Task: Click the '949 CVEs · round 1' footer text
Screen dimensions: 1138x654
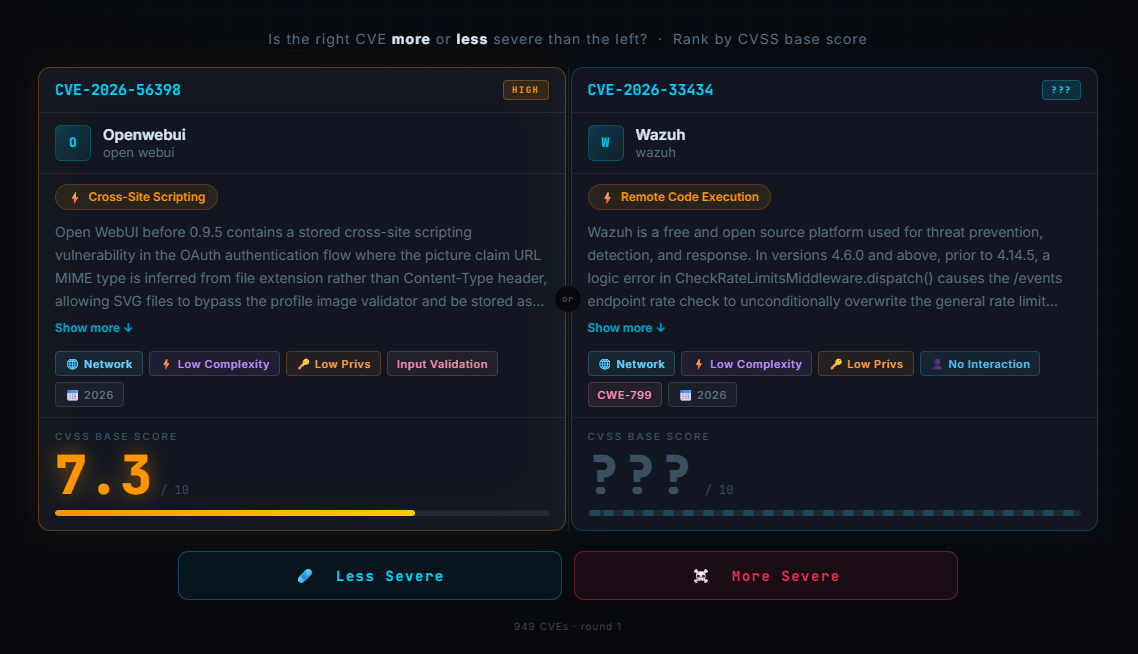Action: [x=568, y=626]
